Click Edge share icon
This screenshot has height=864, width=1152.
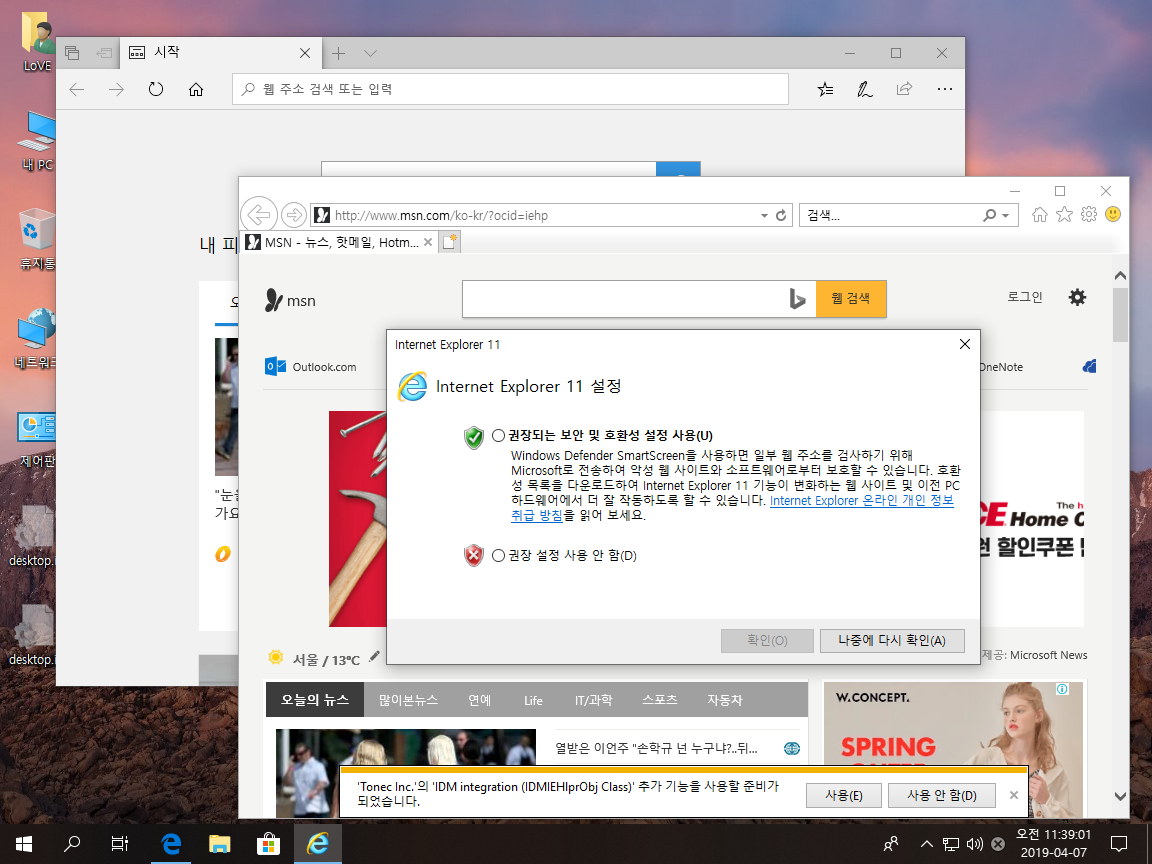pyautogui.click(x=904, y=90)
